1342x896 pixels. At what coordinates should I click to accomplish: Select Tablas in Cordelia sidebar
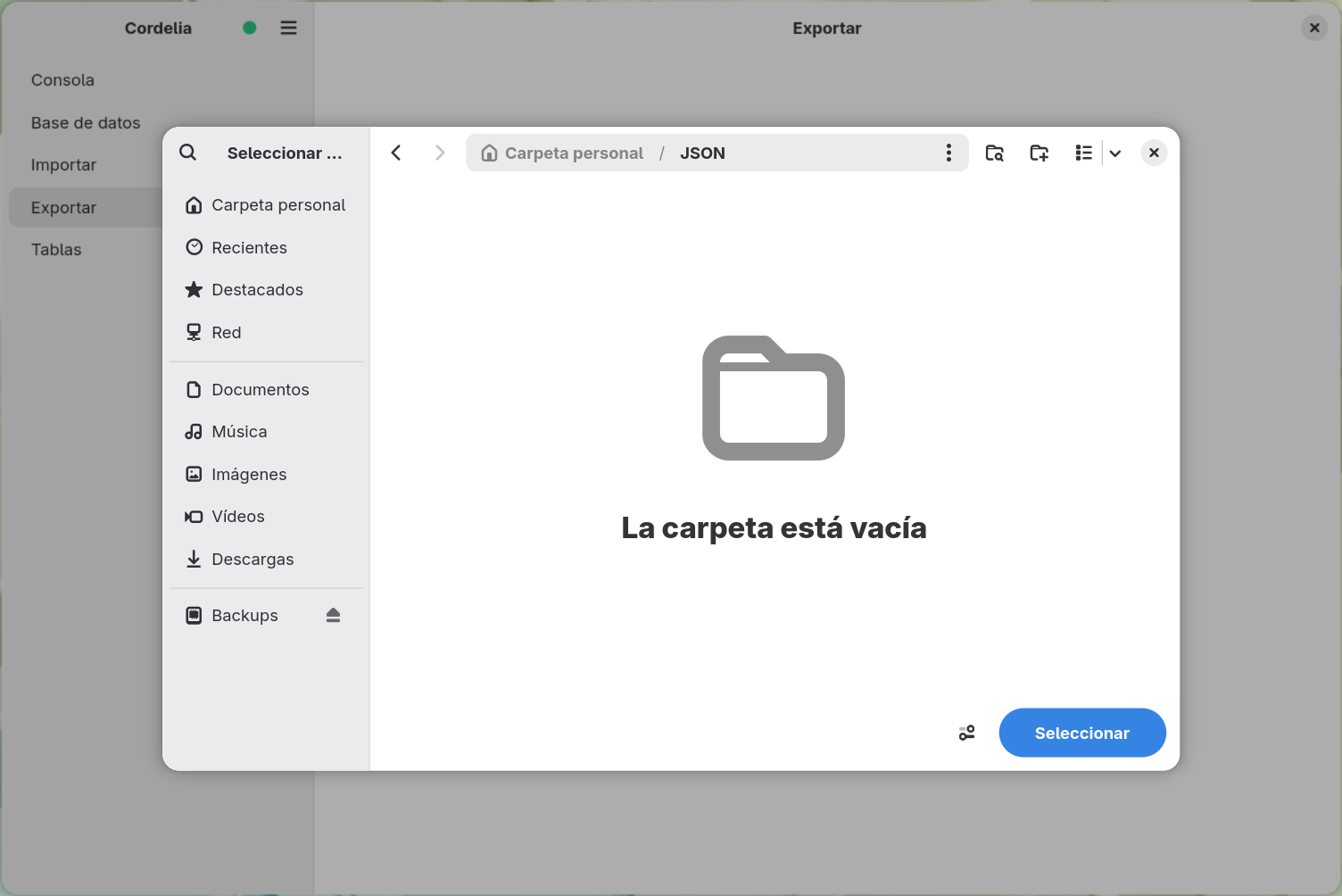(x=87, y=250)
